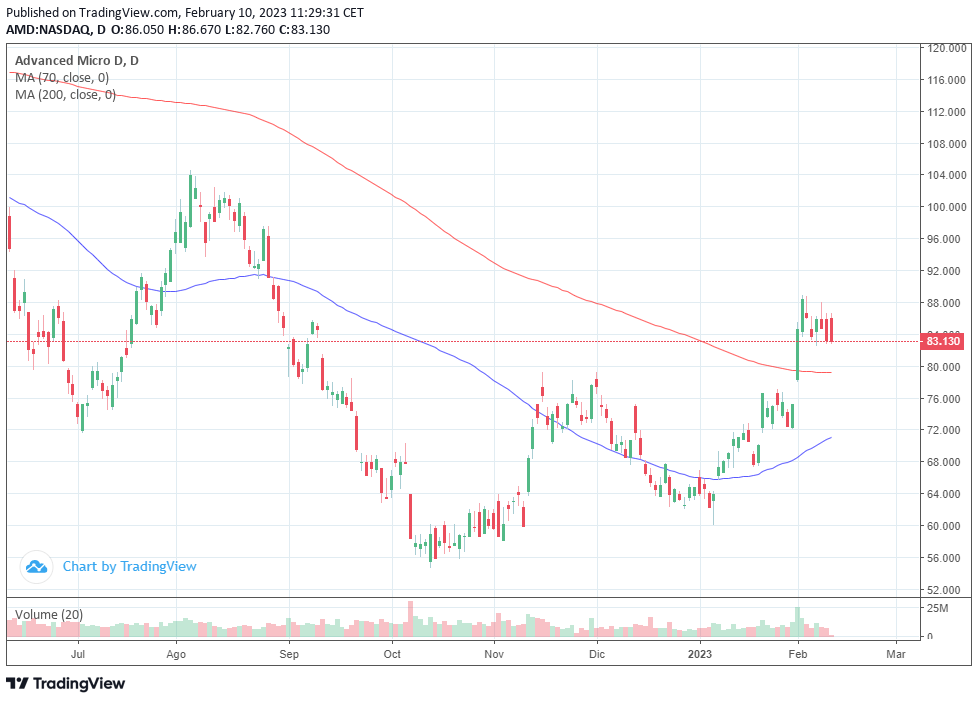Click the 116.000 price axis label
This screenshot has width=978, height=702.
pos(947,80)
